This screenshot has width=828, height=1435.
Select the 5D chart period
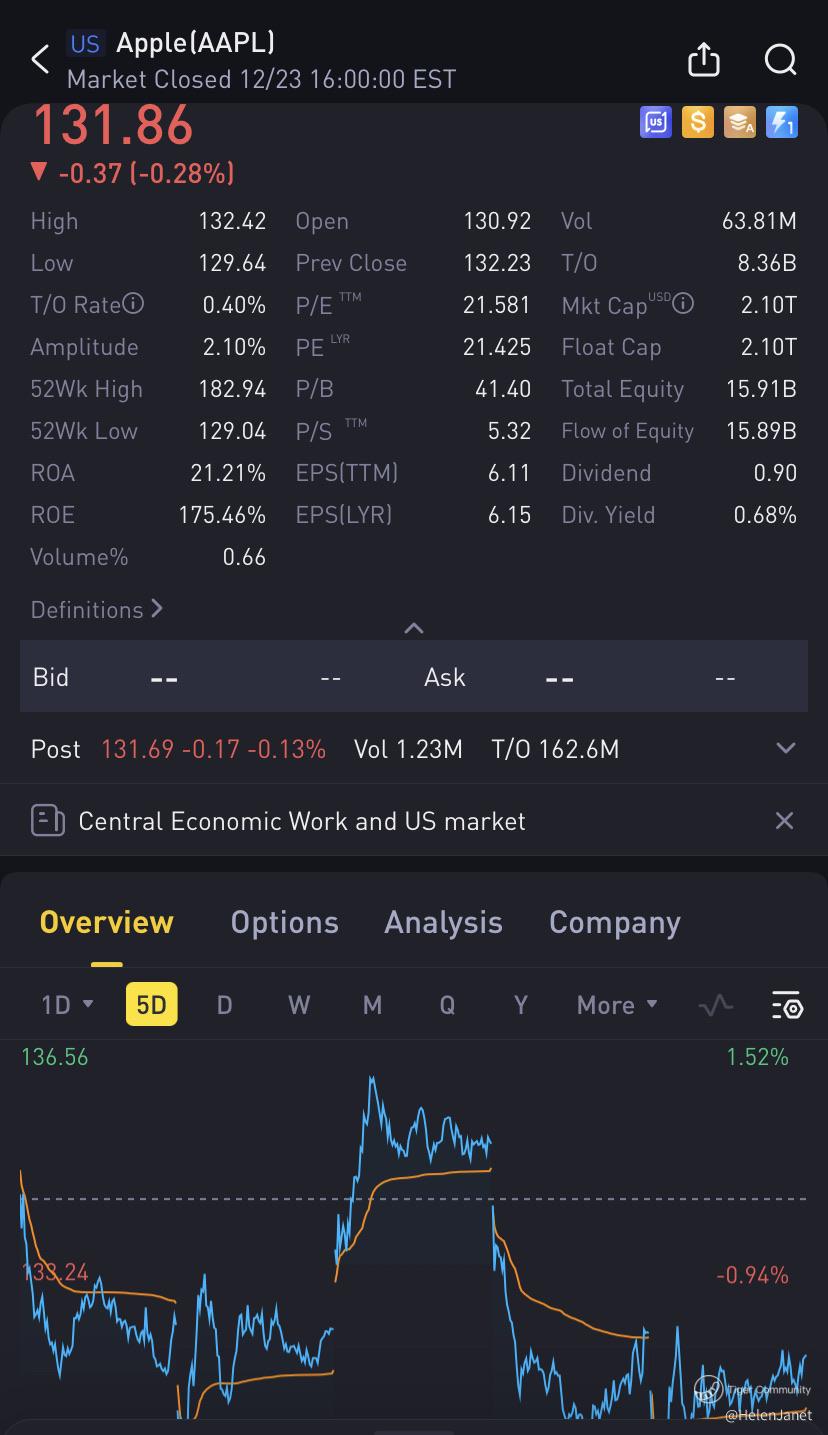[x=151, y=1005]
